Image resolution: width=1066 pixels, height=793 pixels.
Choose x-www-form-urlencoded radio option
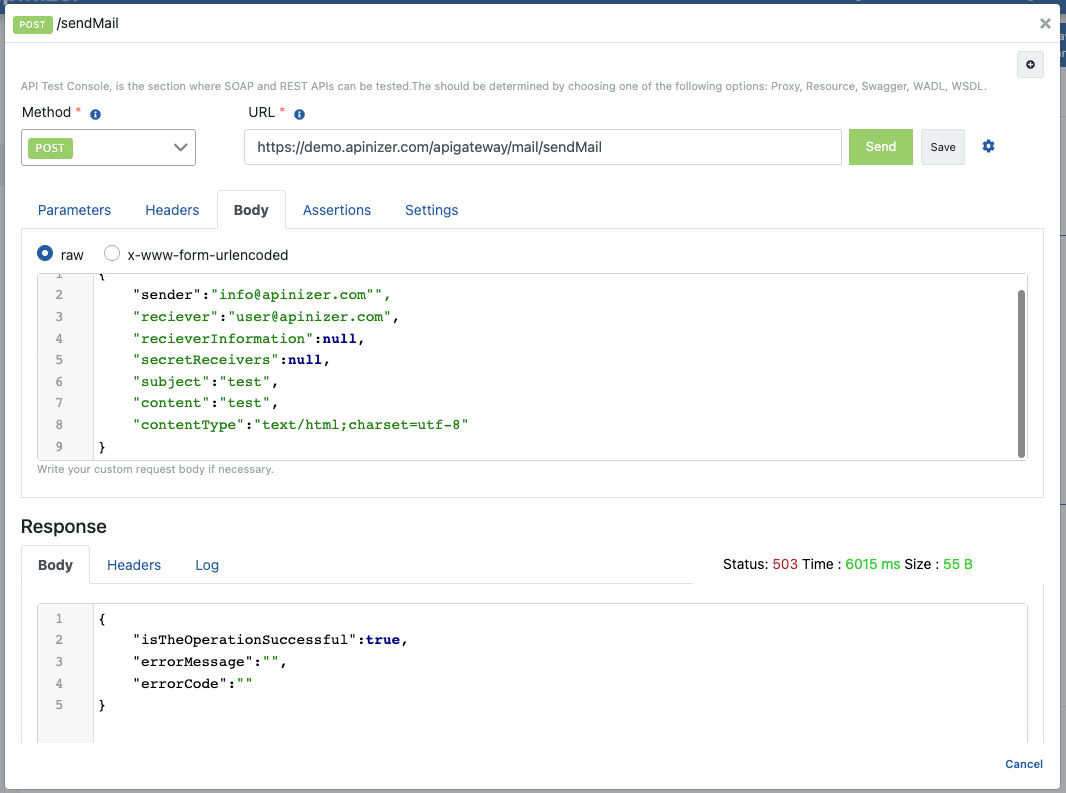[112, 254]
